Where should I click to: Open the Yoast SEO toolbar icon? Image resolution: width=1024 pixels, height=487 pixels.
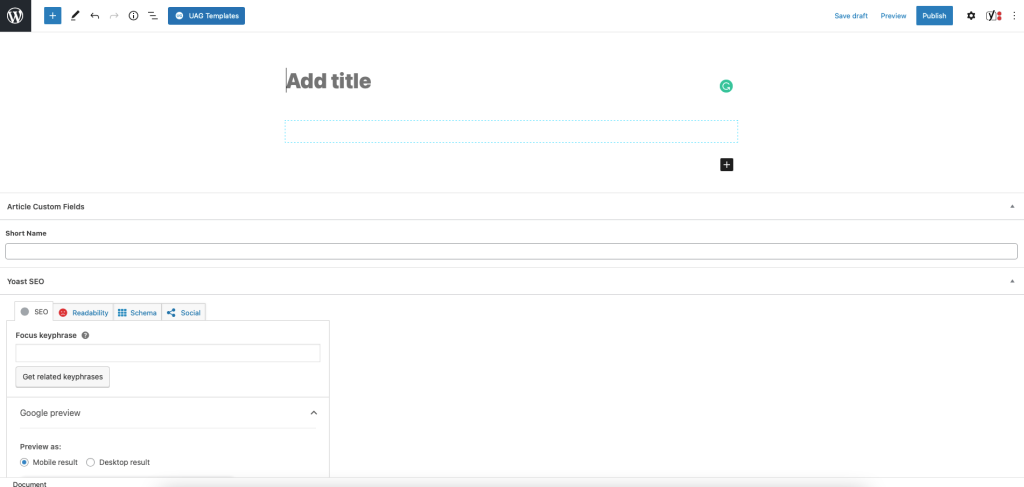(x=993, y=16)
